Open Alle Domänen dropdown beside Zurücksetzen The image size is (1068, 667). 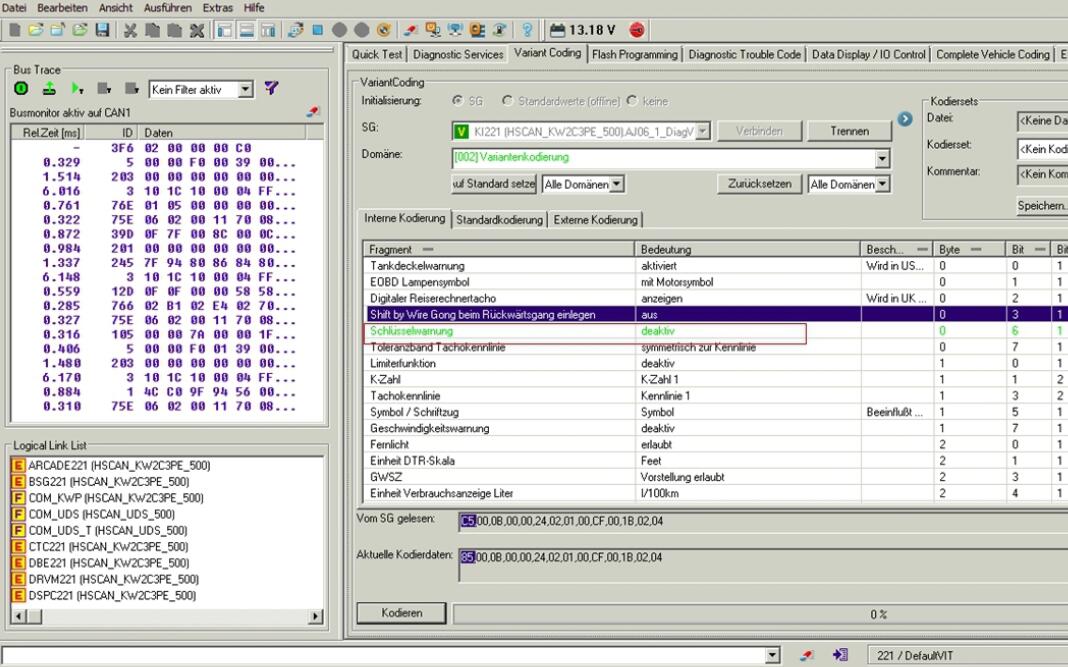(x=882, y=184)
